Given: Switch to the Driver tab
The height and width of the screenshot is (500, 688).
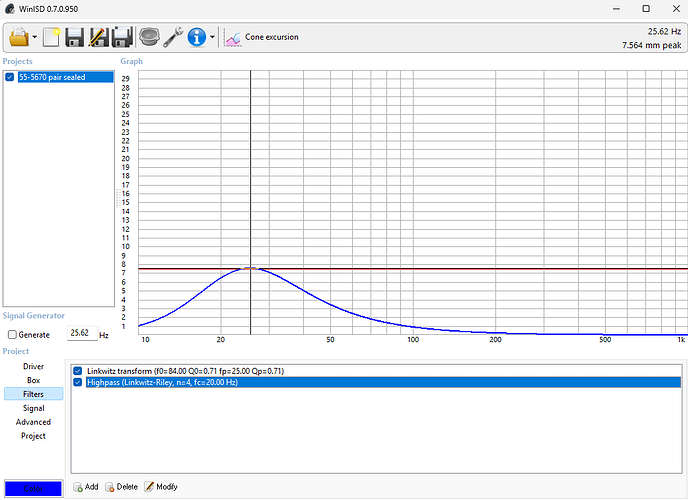Looking at the screenshot, I should [x=33, y=367].
